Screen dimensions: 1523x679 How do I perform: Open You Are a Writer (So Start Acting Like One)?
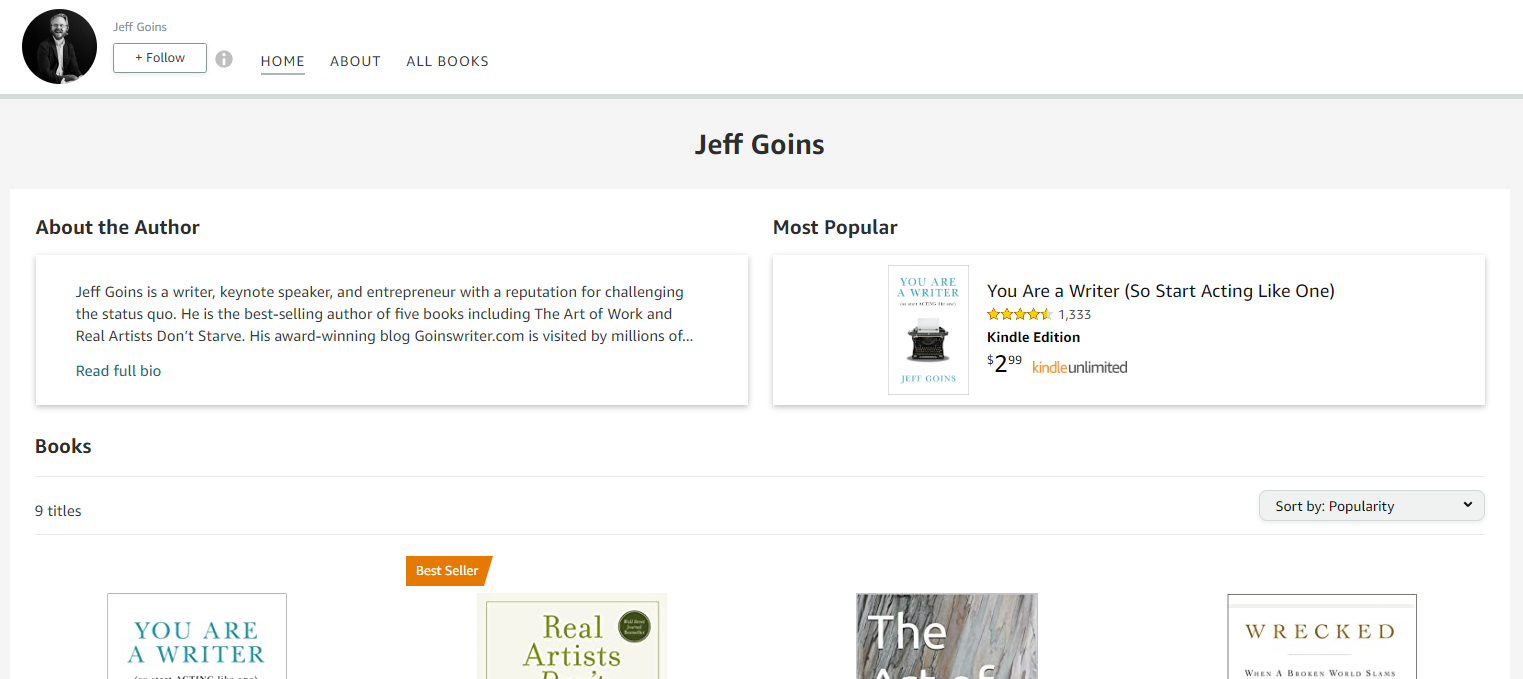pos(1160,290)
